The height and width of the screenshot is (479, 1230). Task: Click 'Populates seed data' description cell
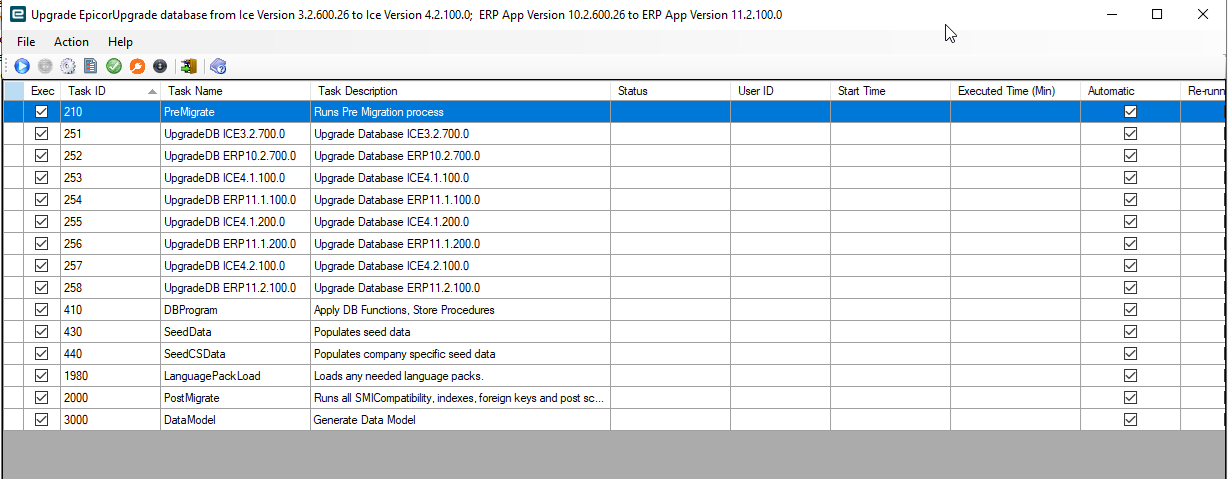click(460, 332)
